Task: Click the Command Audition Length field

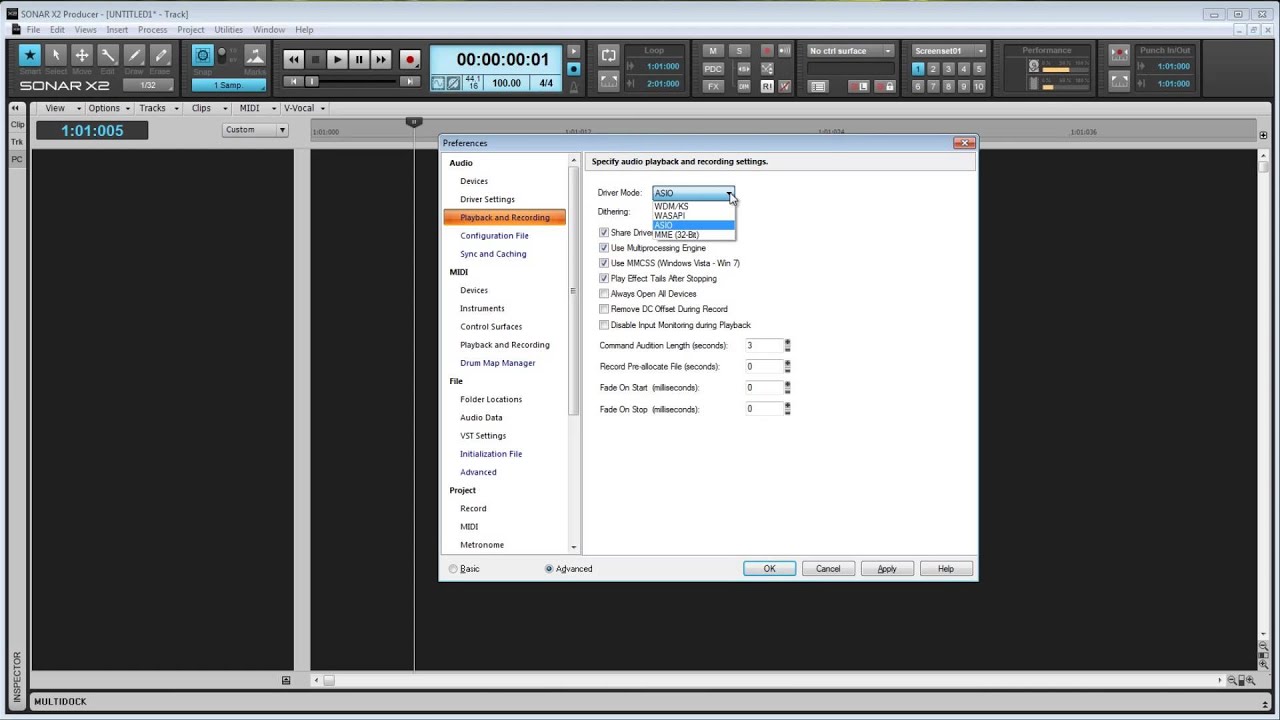Action: pyautogui.click(x=762, y=345)
